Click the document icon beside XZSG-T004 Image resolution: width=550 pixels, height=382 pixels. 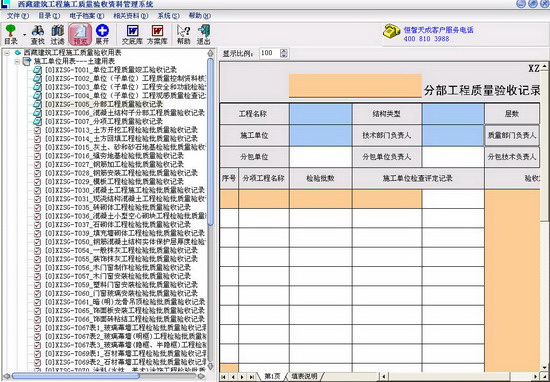(37, 95)
